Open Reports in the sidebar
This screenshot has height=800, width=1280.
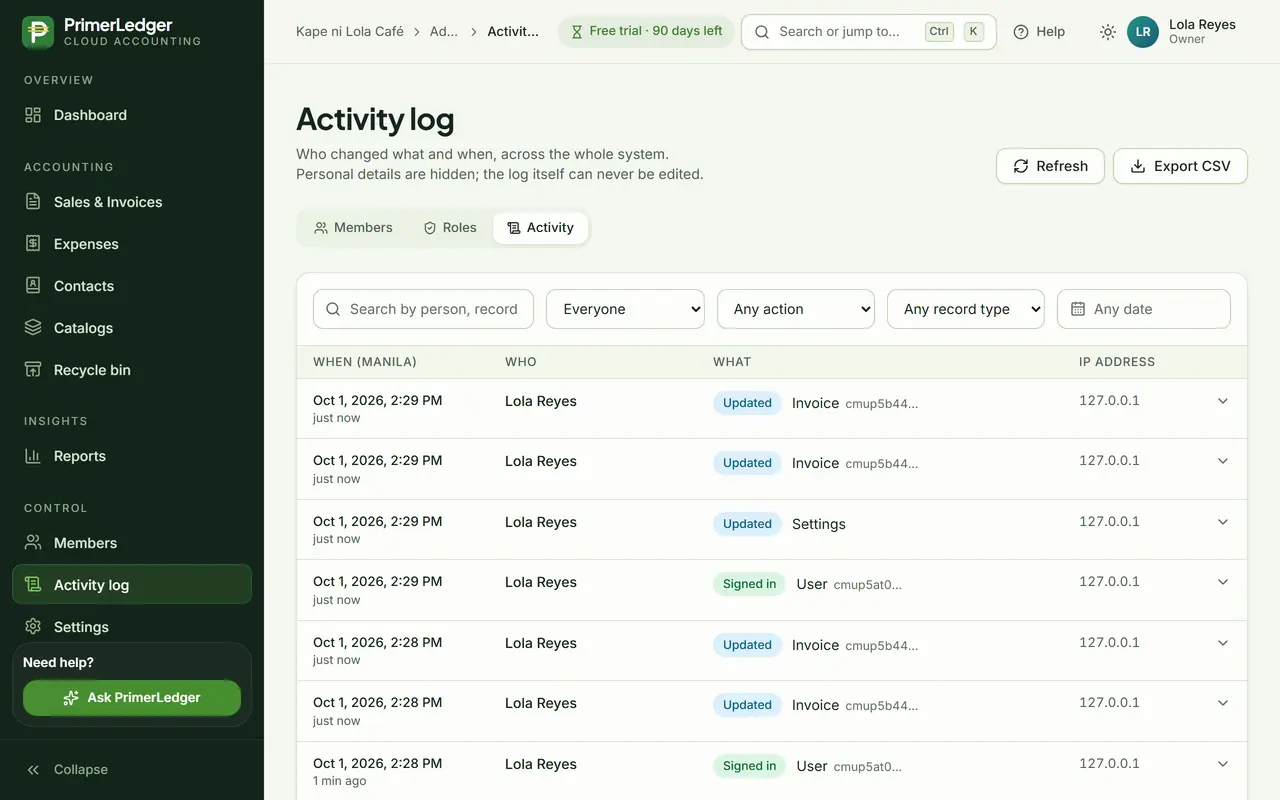(132, 456)
